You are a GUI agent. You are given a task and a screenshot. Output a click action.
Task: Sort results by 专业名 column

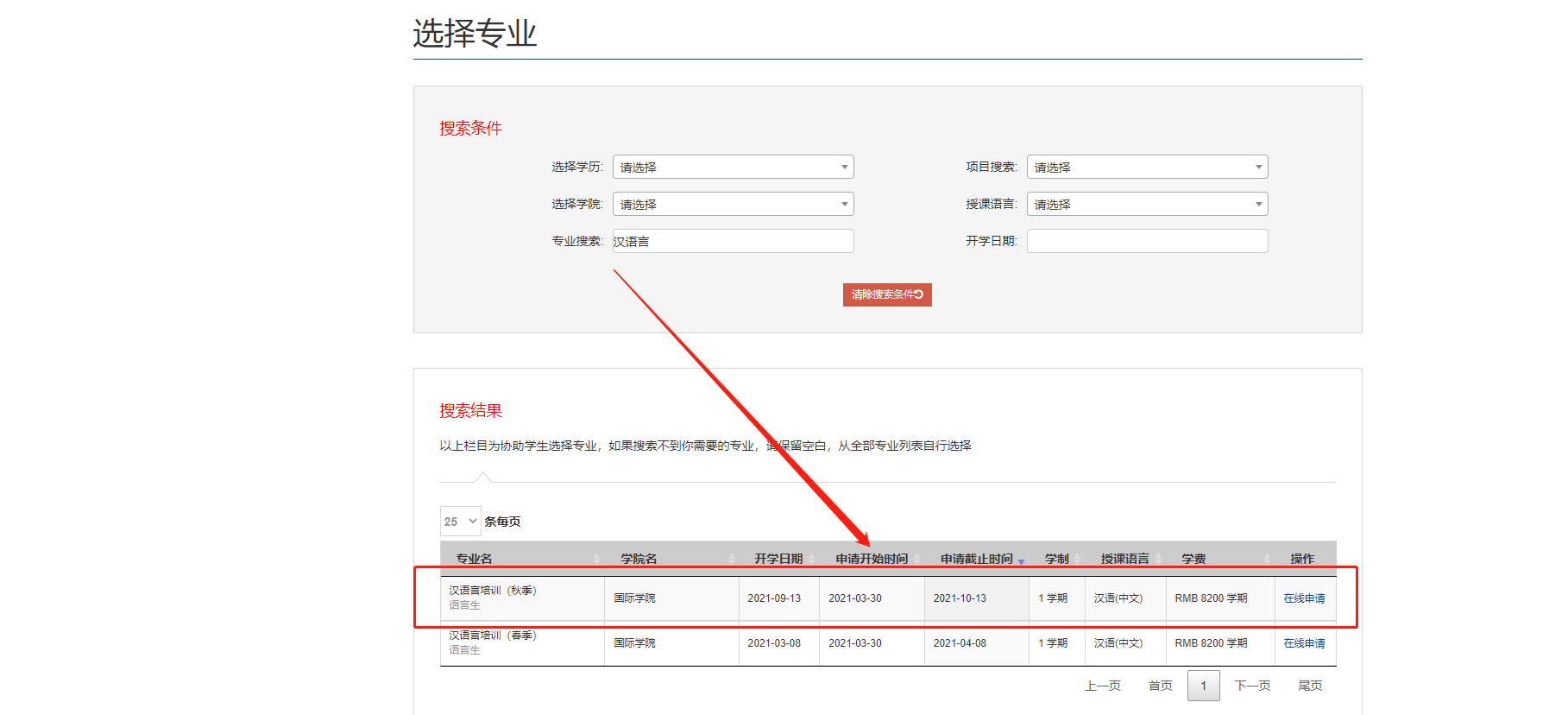(x=474, y=559)
